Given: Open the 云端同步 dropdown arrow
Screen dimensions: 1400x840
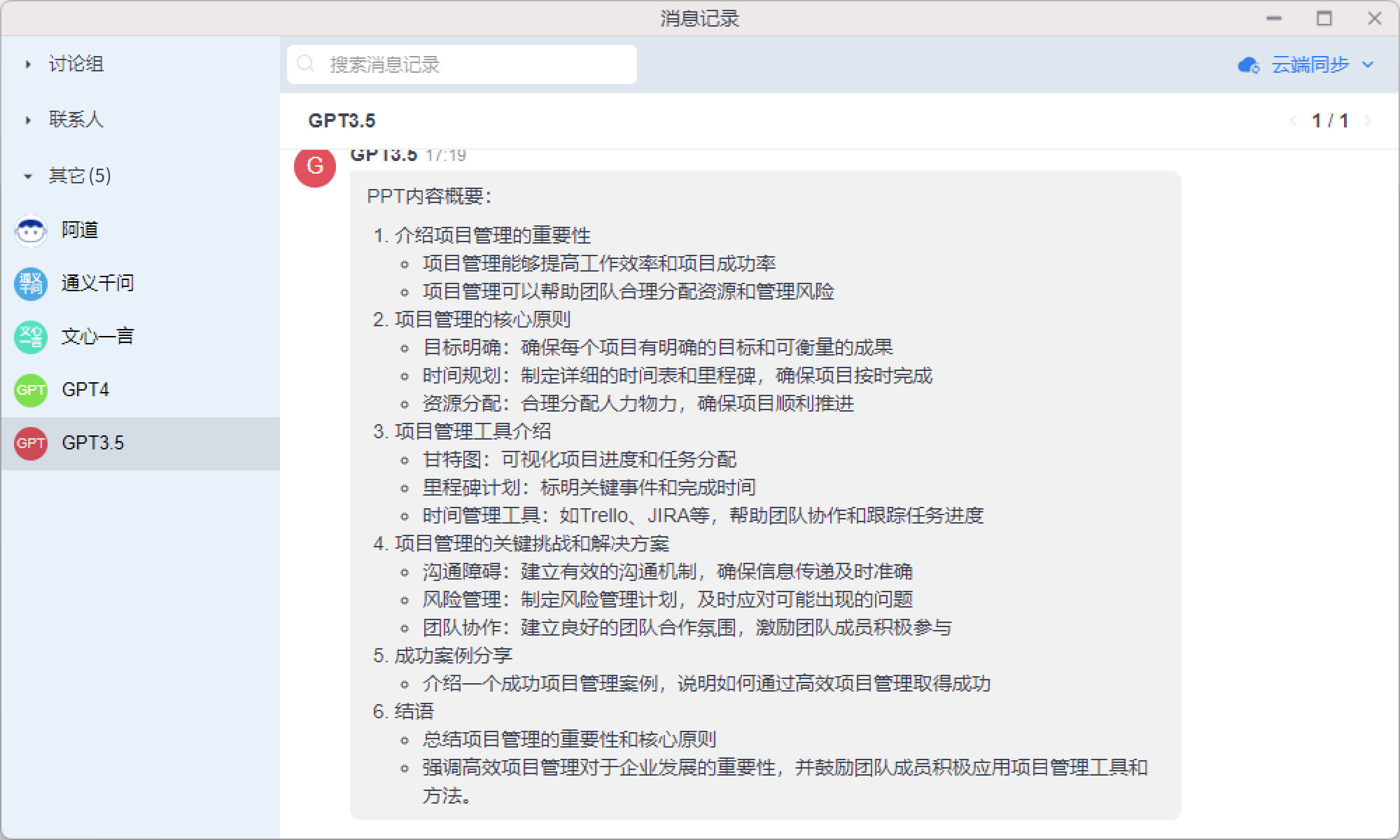Looking at the screenshot, I should (x=1368, y=65).
